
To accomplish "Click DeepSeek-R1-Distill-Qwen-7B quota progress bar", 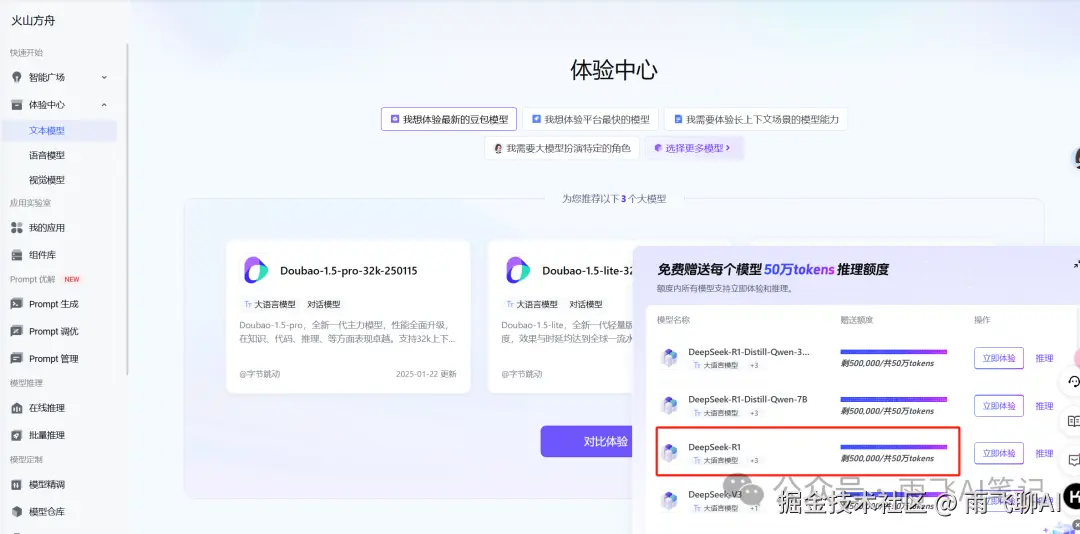I will coord(893,399).
